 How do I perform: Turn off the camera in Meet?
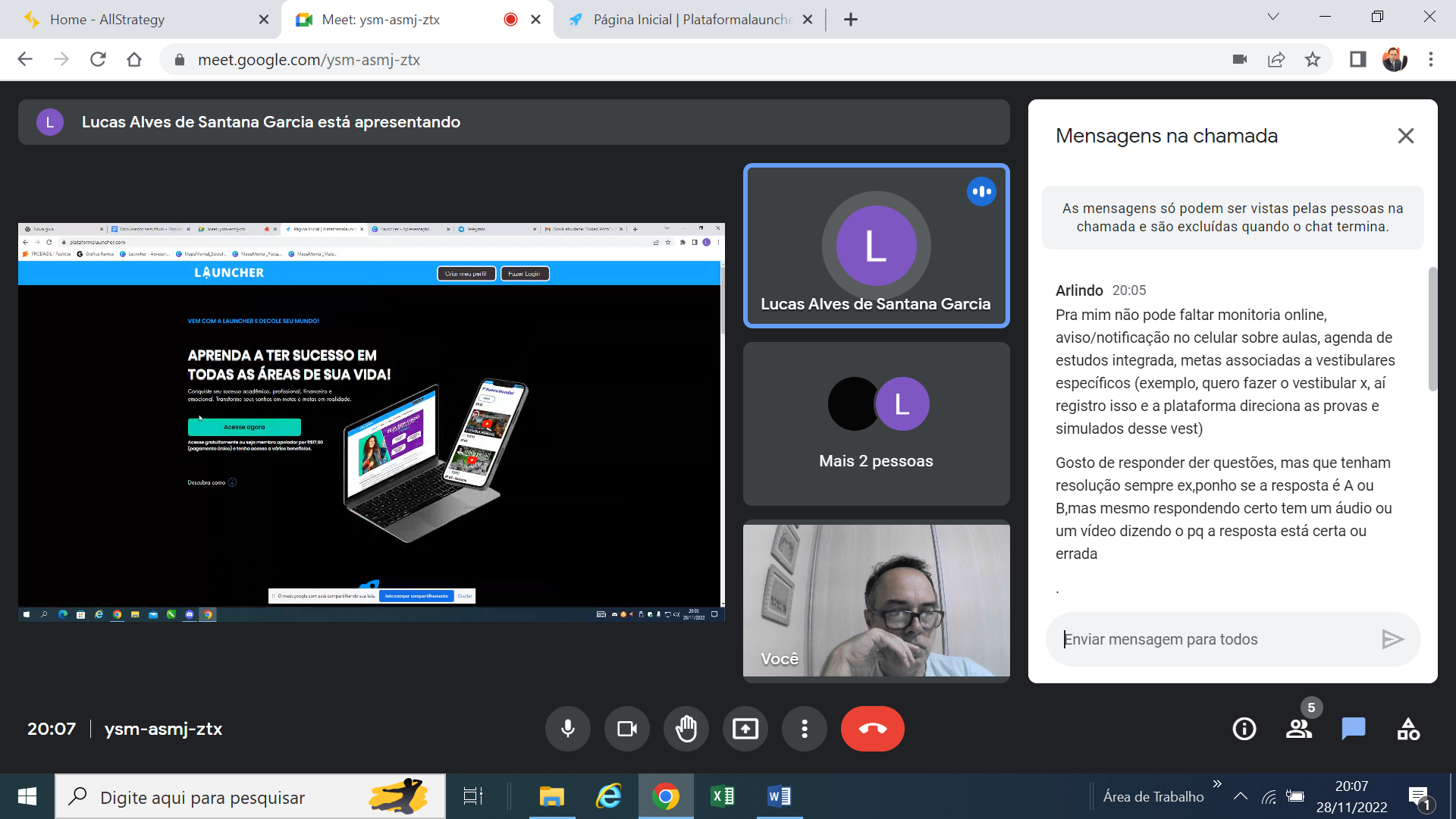[626, 729]
